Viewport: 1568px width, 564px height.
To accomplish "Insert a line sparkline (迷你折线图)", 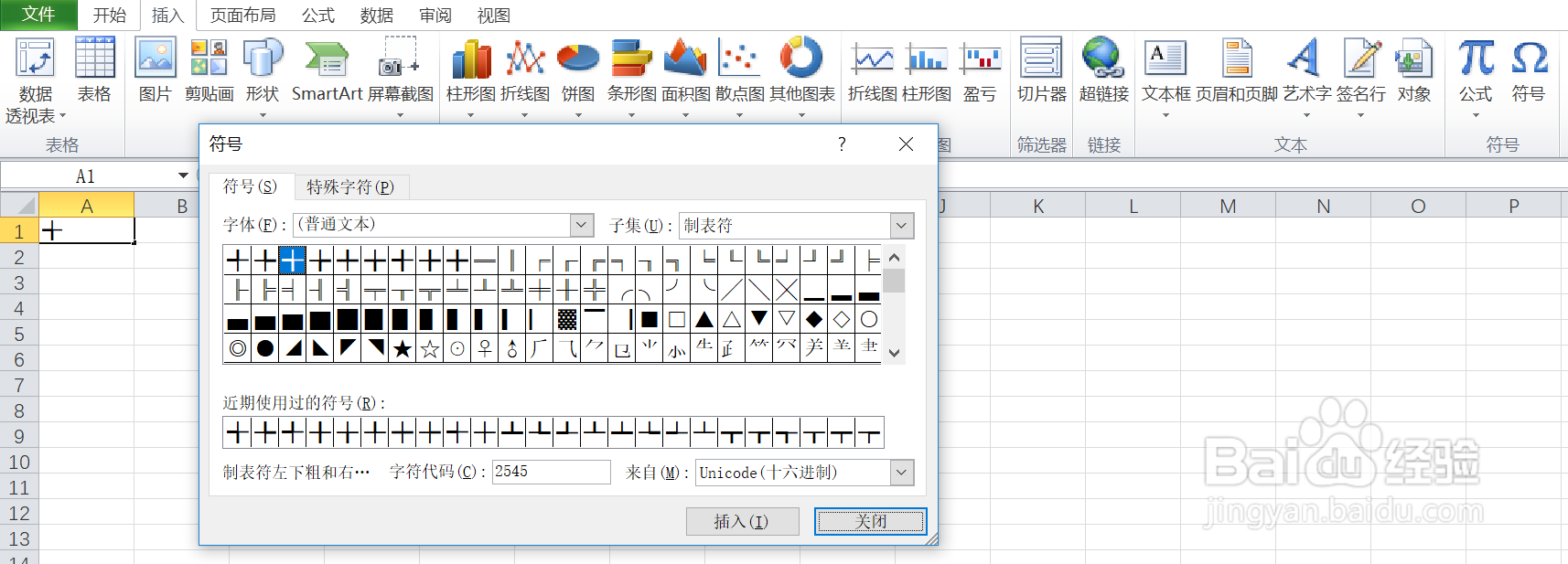I will pyautogui.click(x=873, y=70).
